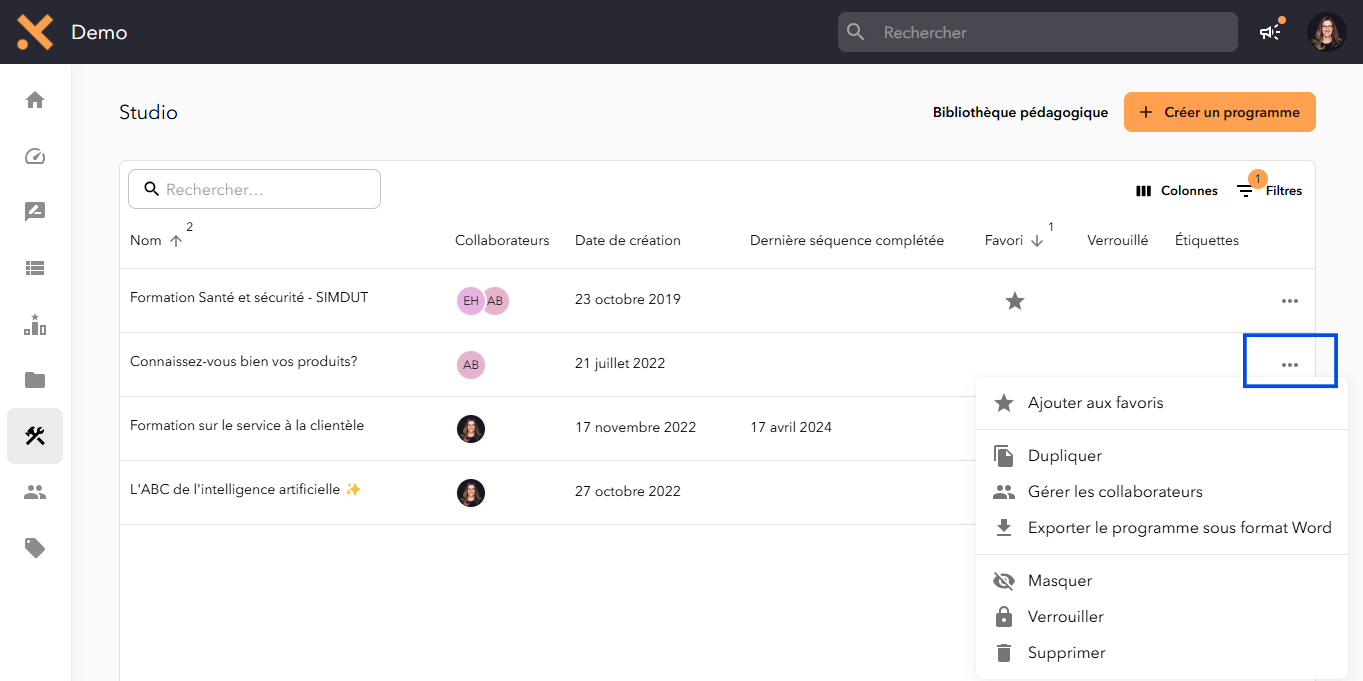The height and width of the screenshot is (681, 1363).
Task: Sort by the Nom column header
Action: [x=146, y=240]
